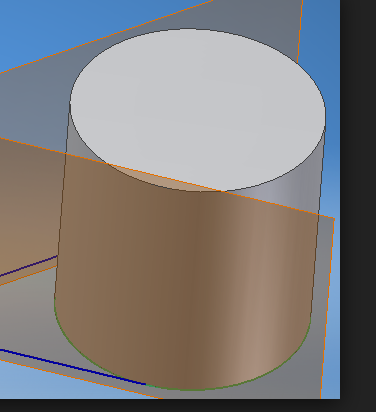Select the gray translucent plane at lower left
Screen dimensions: 376x412
pos(27,317)
